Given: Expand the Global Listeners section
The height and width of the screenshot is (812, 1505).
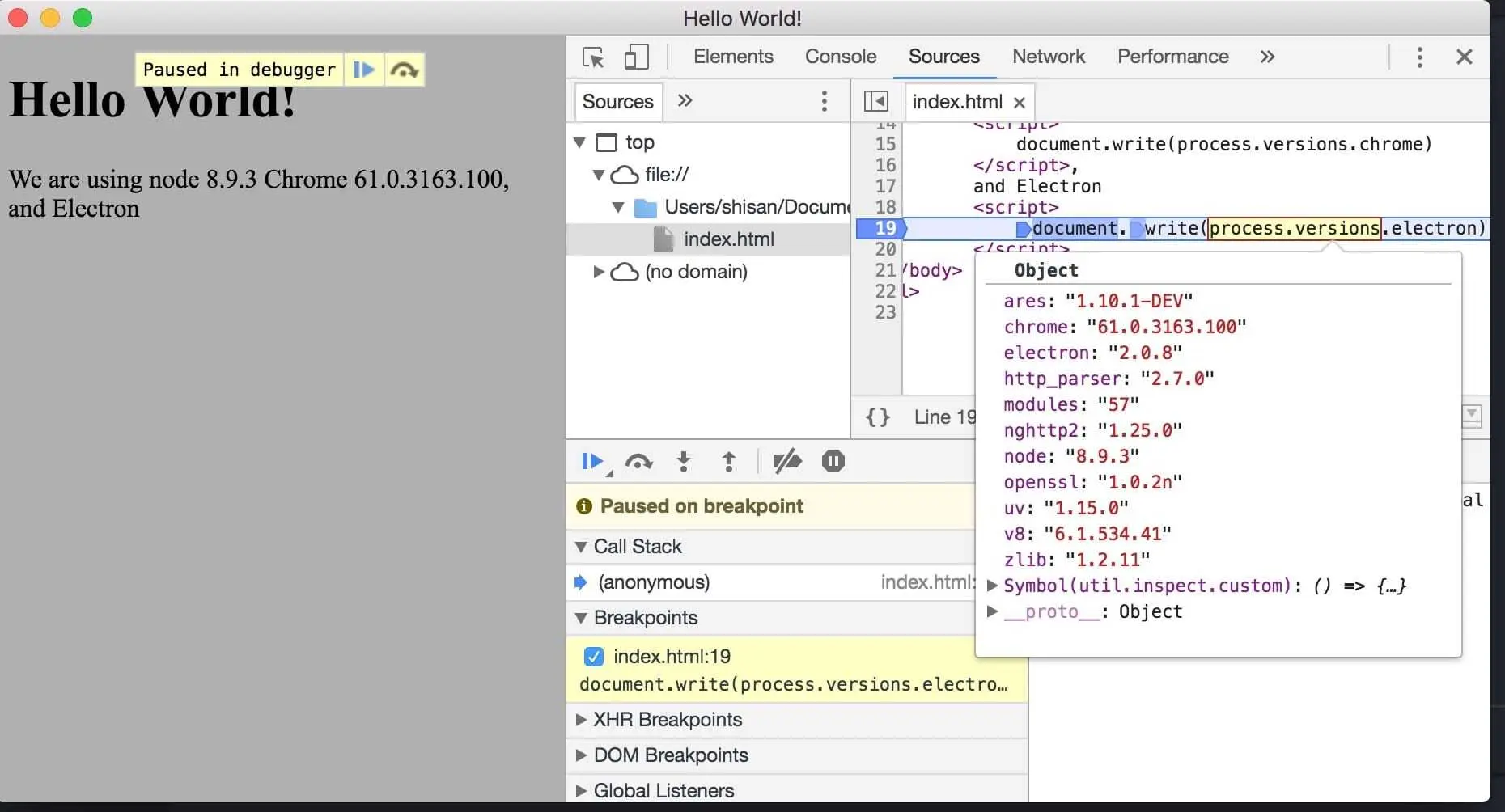Looking at the screenshot, I should 580,791.
